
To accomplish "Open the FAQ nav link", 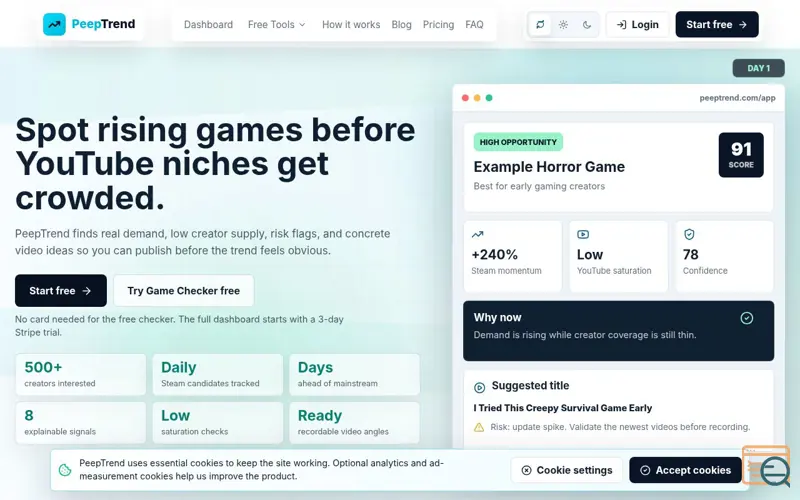I will [x=474, y=24].
